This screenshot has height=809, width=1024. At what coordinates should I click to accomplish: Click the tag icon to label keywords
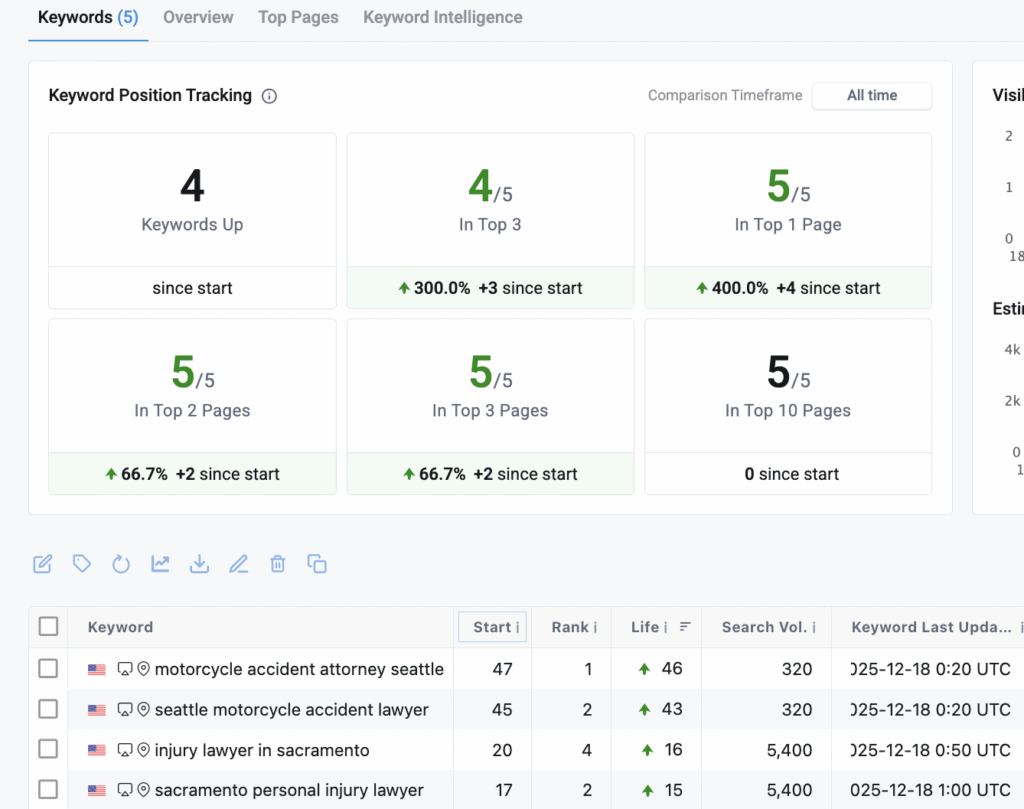(x=81, y=563)
